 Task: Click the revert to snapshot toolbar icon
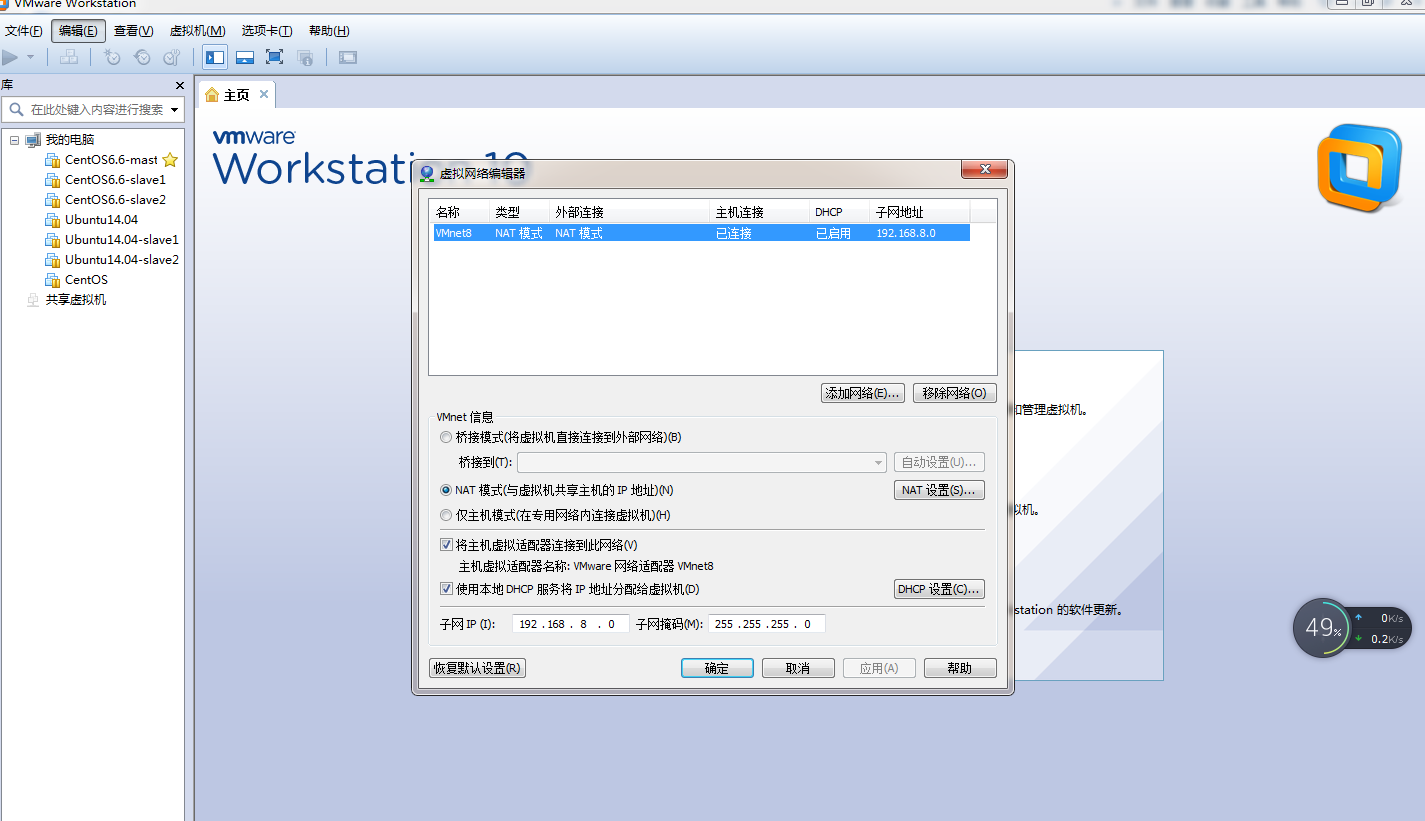pos(142,57)
